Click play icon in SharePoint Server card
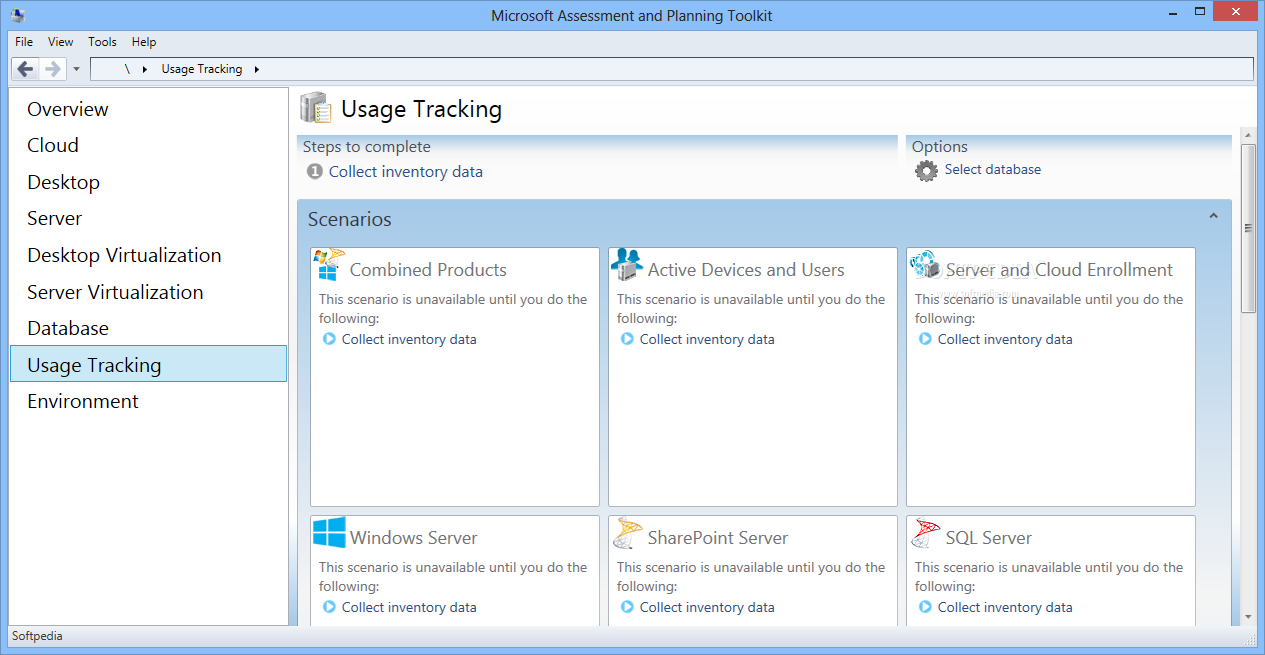Viewport: 1265px width, 655px height. [x=627, y=607]
